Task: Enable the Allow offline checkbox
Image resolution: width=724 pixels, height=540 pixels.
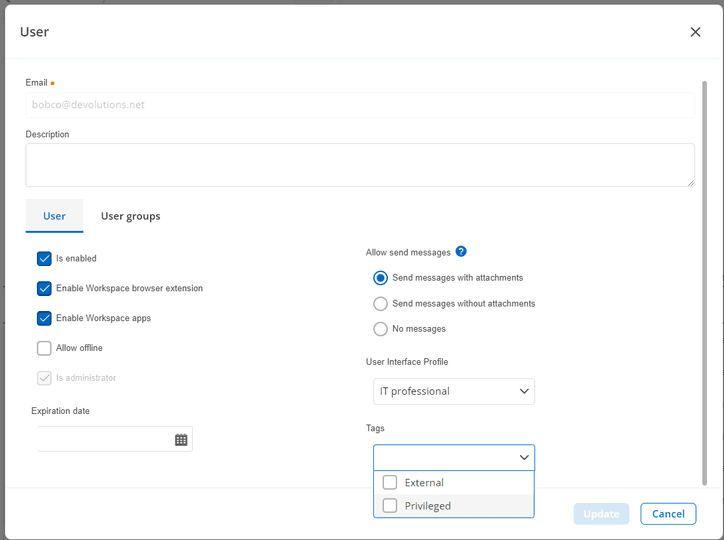Action: (44, 348)
